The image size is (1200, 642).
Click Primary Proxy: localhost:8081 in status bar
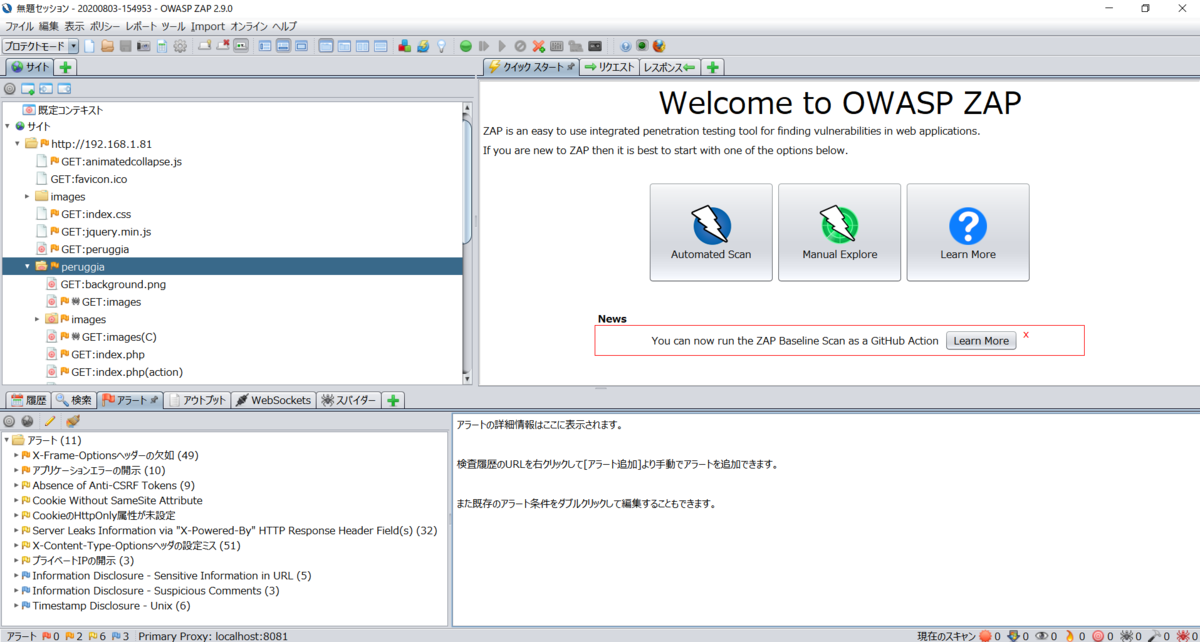[213, 635]
